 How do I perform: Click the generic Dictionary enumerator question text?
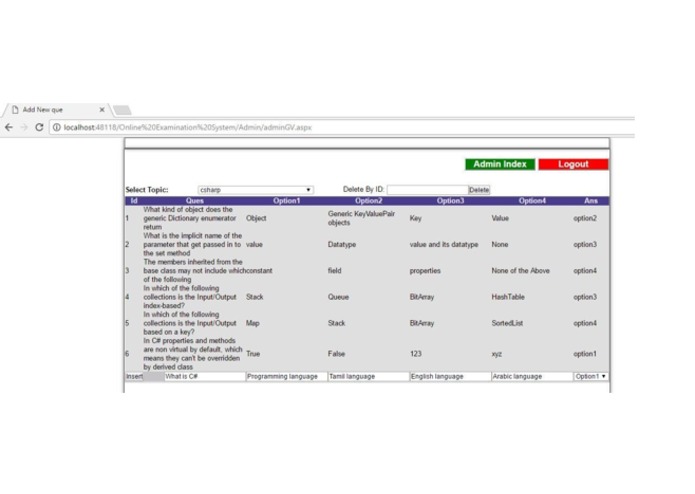coord(190,218)
